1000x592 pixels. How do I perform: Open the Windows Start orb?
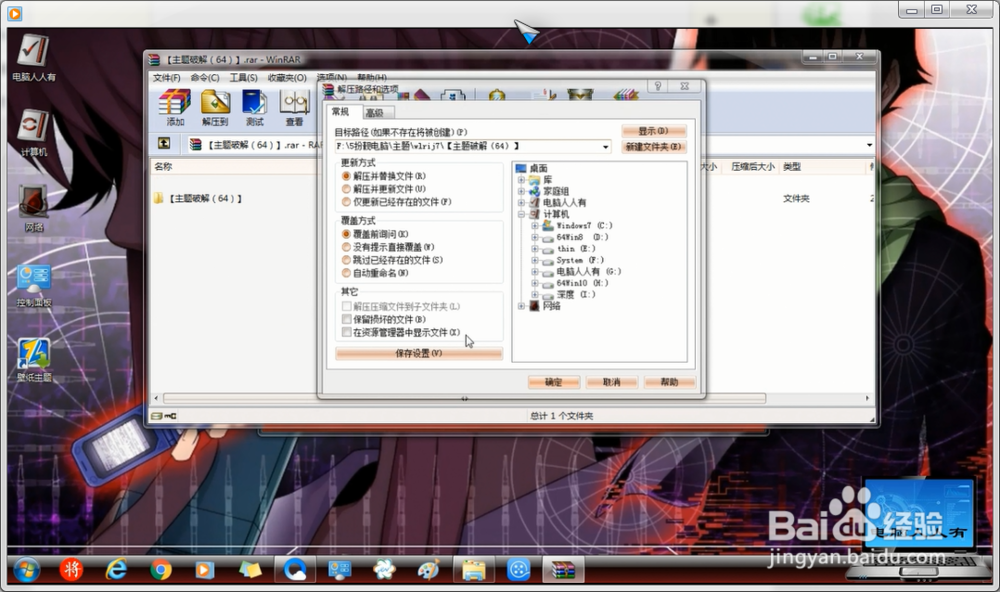26,569
